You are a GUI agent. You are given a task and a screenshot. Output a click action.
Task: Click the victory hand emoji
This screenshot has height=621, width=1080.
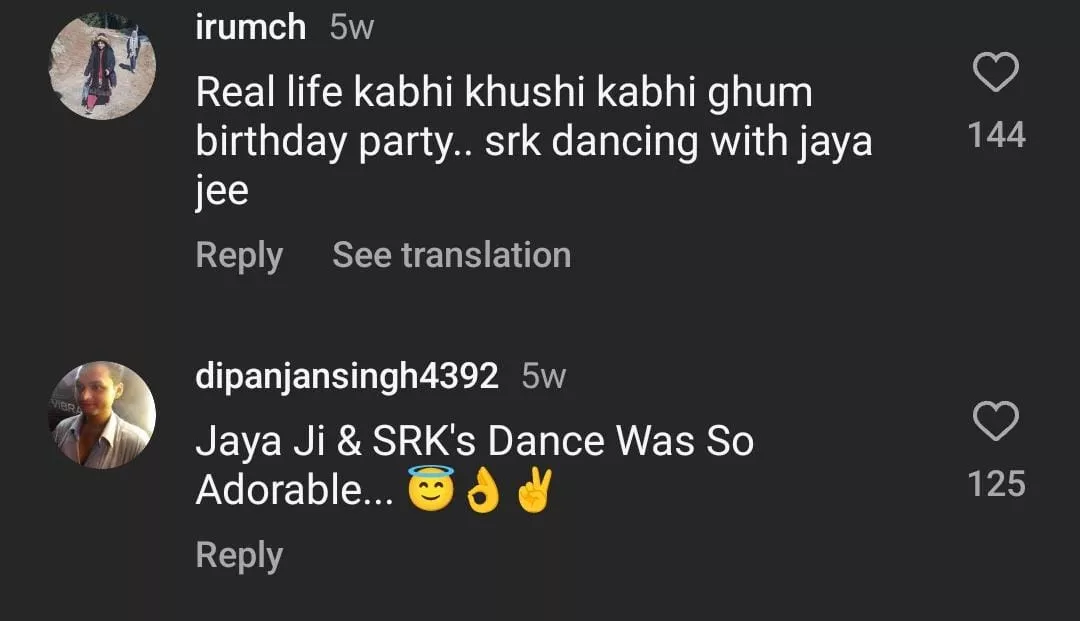pos(534,490)
